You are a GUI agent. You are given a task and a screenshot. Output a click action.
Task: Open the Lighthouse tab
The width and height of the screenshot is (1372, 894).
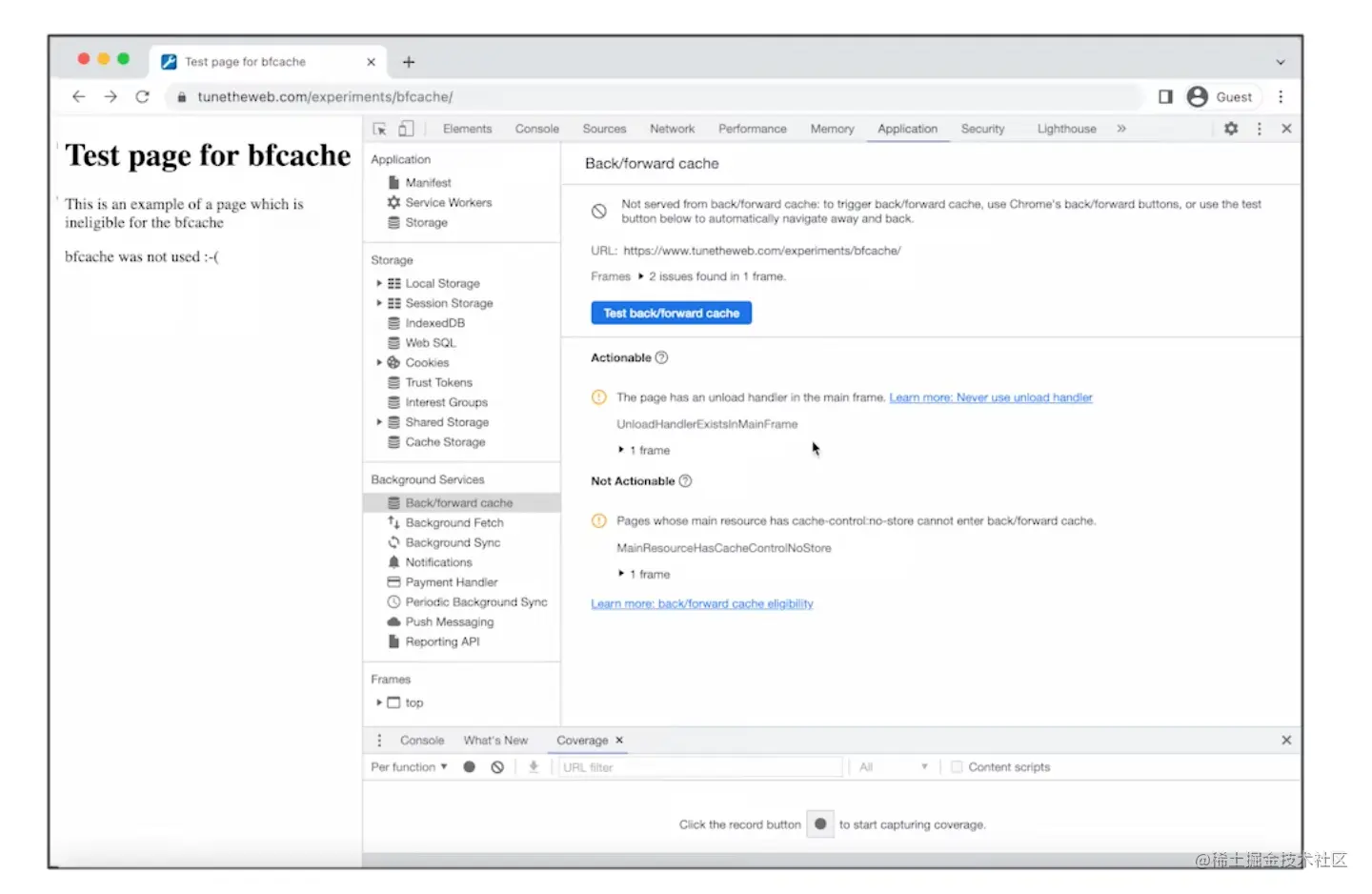1067,129
